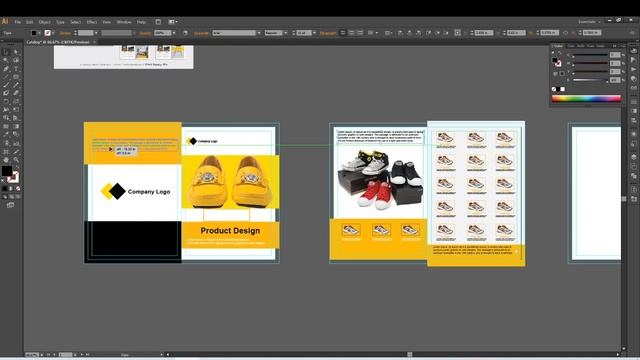This screenshot has width=640, height=360.
Task: Open the View menu
Action: [x=107, y=22]
